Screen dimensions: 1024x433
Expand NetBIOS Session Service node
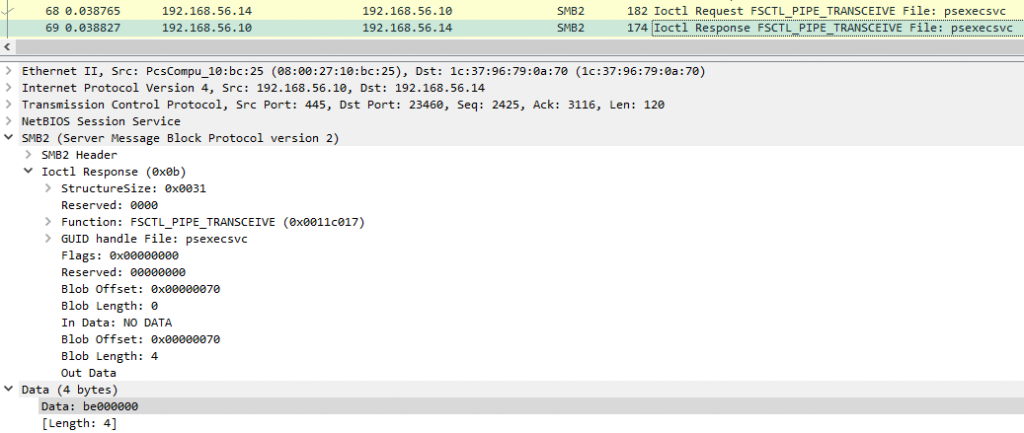coord(9,121)
